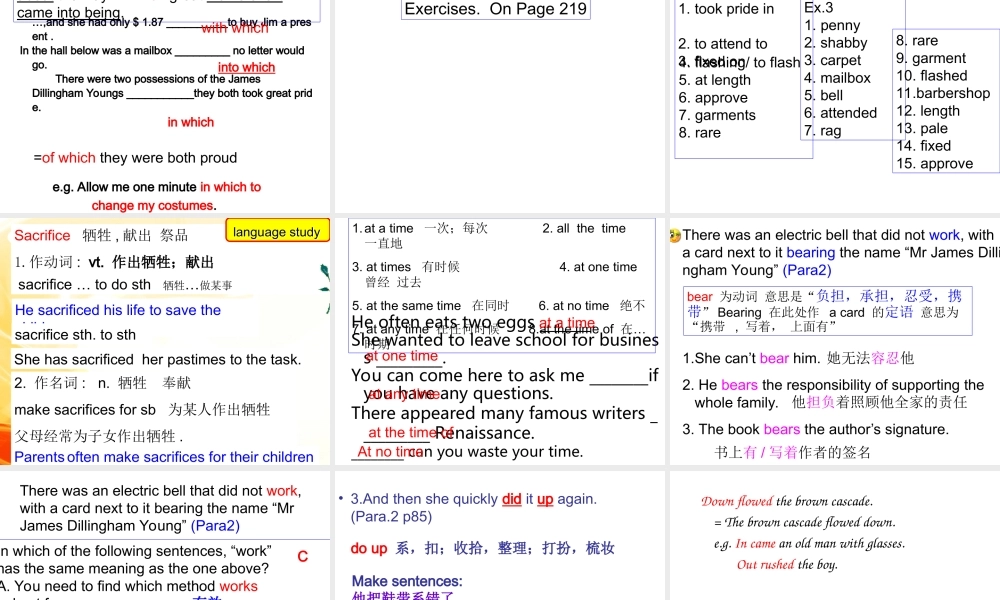Screen dimensions: 1000x600
Task: Click the underlined word 'did' in blue sentence
Action: tap(511, 499)
